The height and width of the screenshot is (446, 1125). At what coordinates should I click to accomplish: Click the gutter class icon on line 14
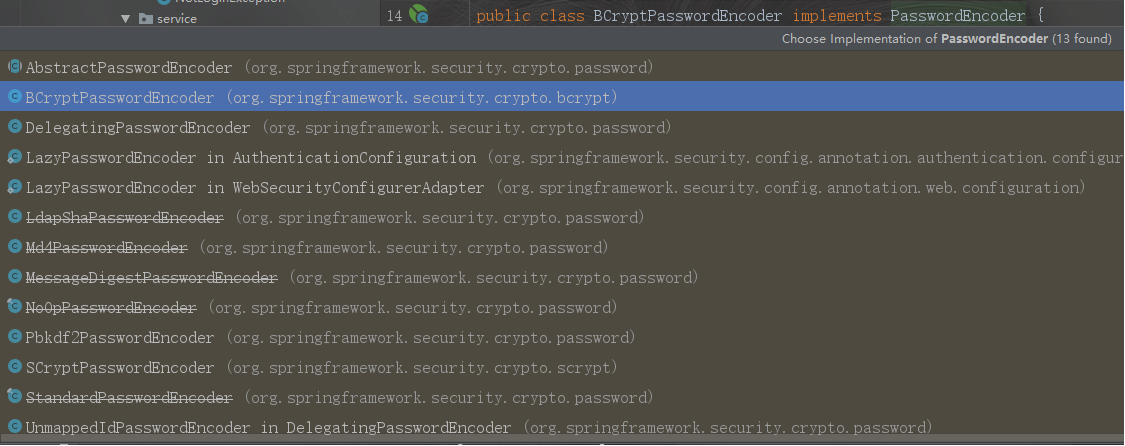(x=419, y=15)
